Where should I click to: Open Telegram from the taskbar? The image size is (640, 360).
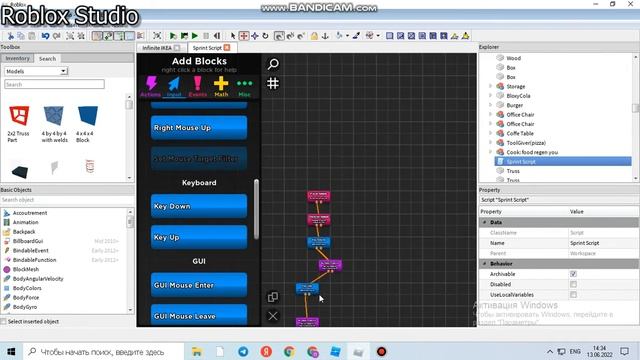click(243, 351)
